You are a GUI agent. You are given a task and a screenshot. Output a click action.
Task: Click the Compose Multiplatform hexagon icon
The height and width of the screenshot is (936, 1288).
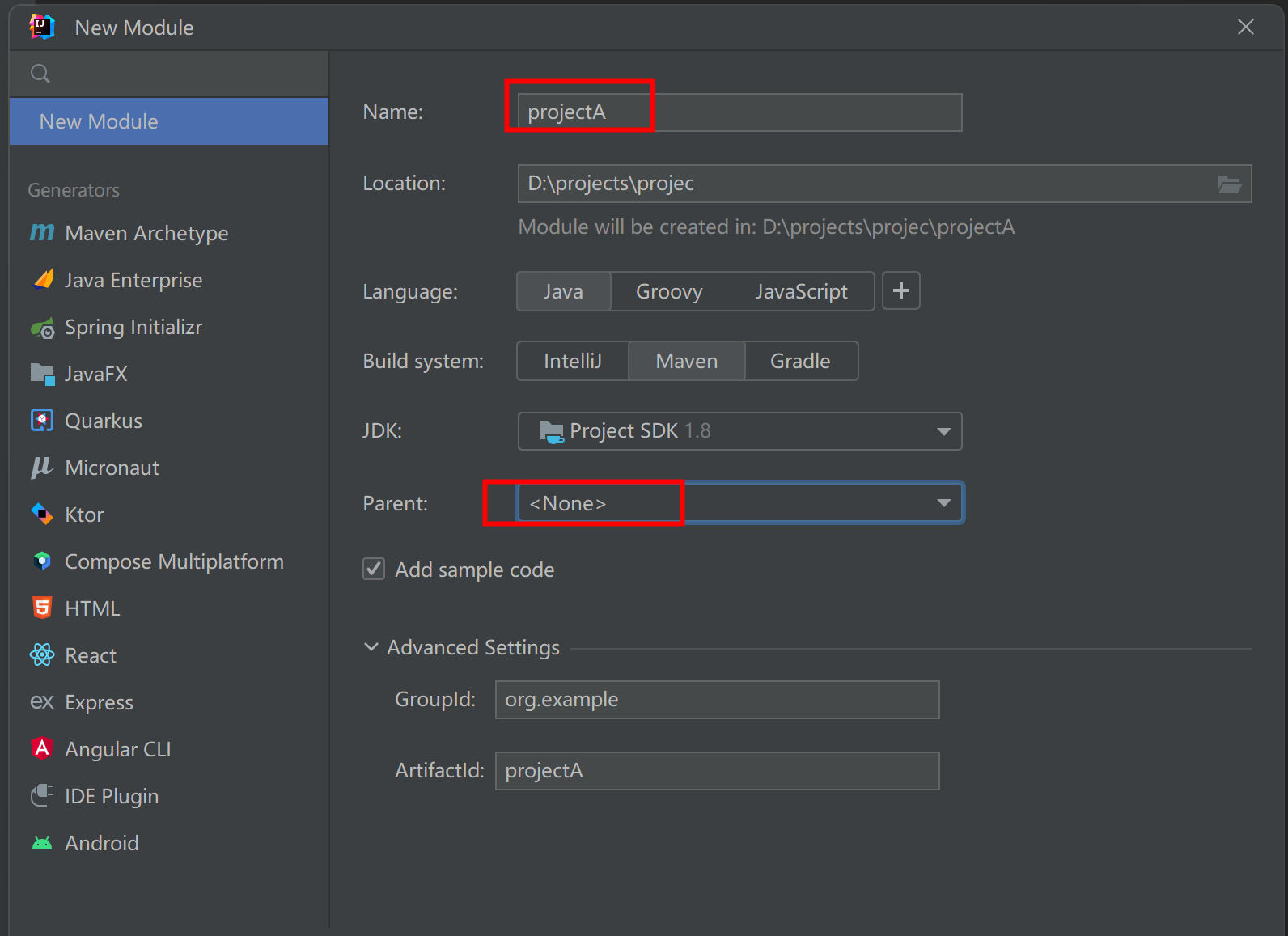tap(42, 561)
